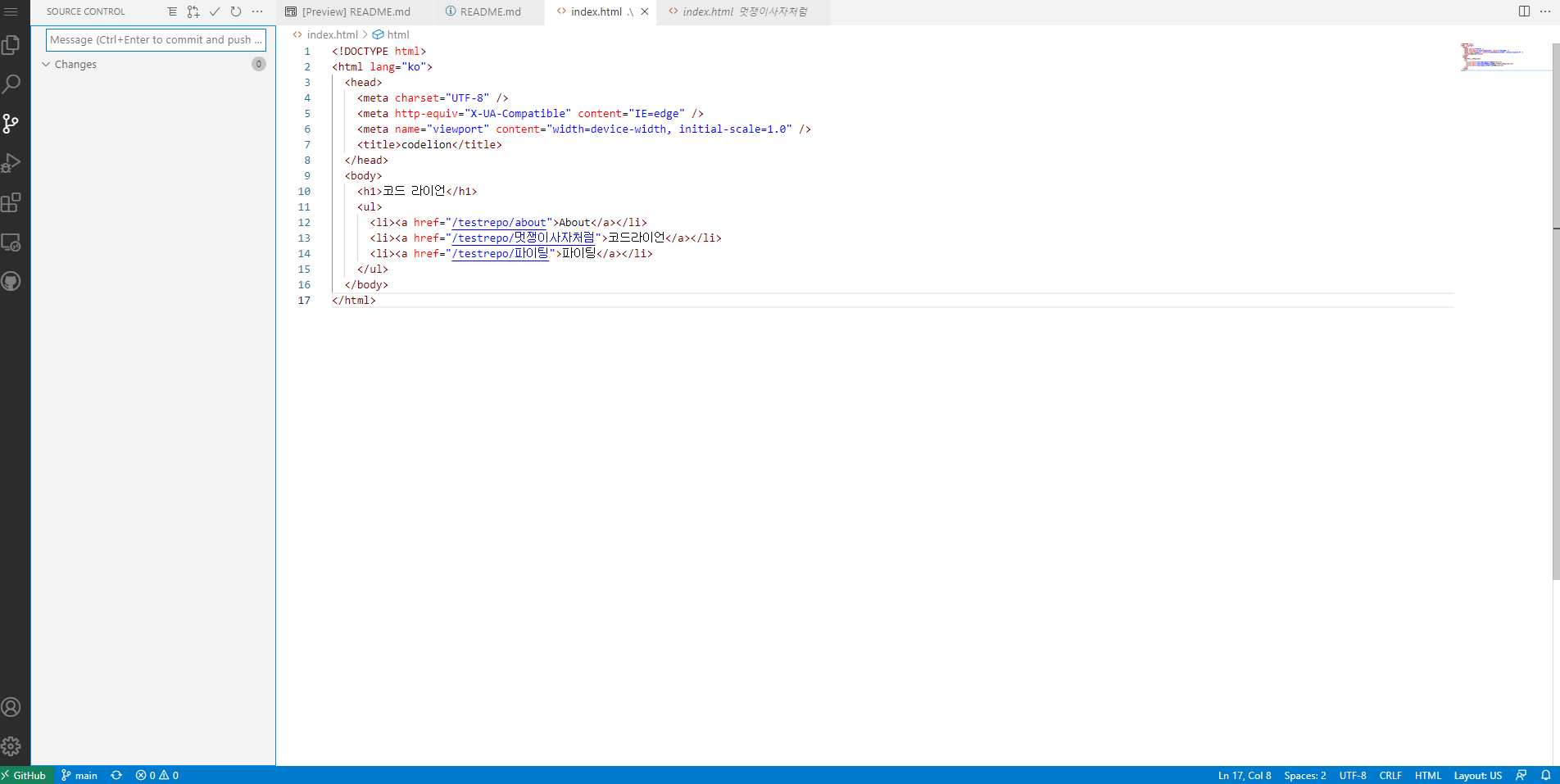Click the main branch indicator
Image resolution: width=1560 pixels, height=784 pixels.
coord(79,775)
